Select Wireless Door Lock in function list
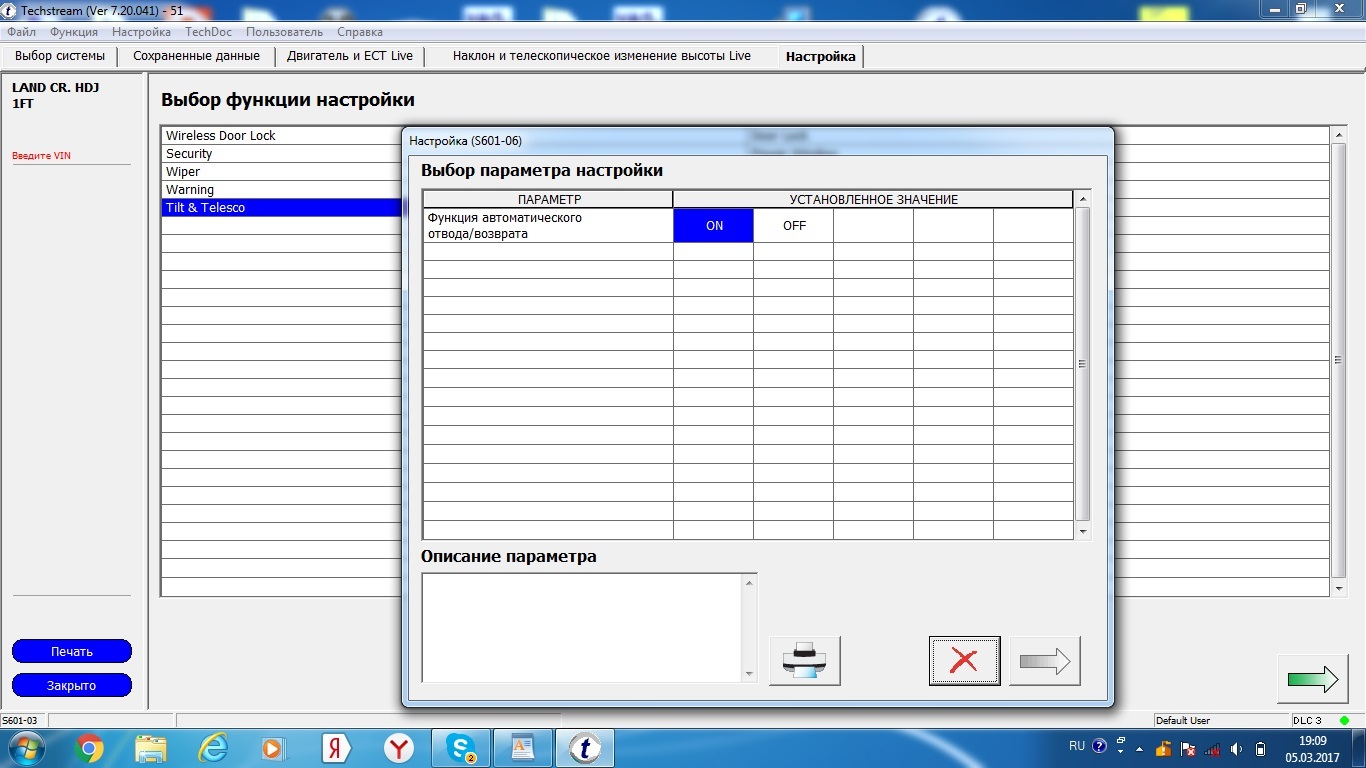The image size is (1366, 768). [x=282, y=136]
